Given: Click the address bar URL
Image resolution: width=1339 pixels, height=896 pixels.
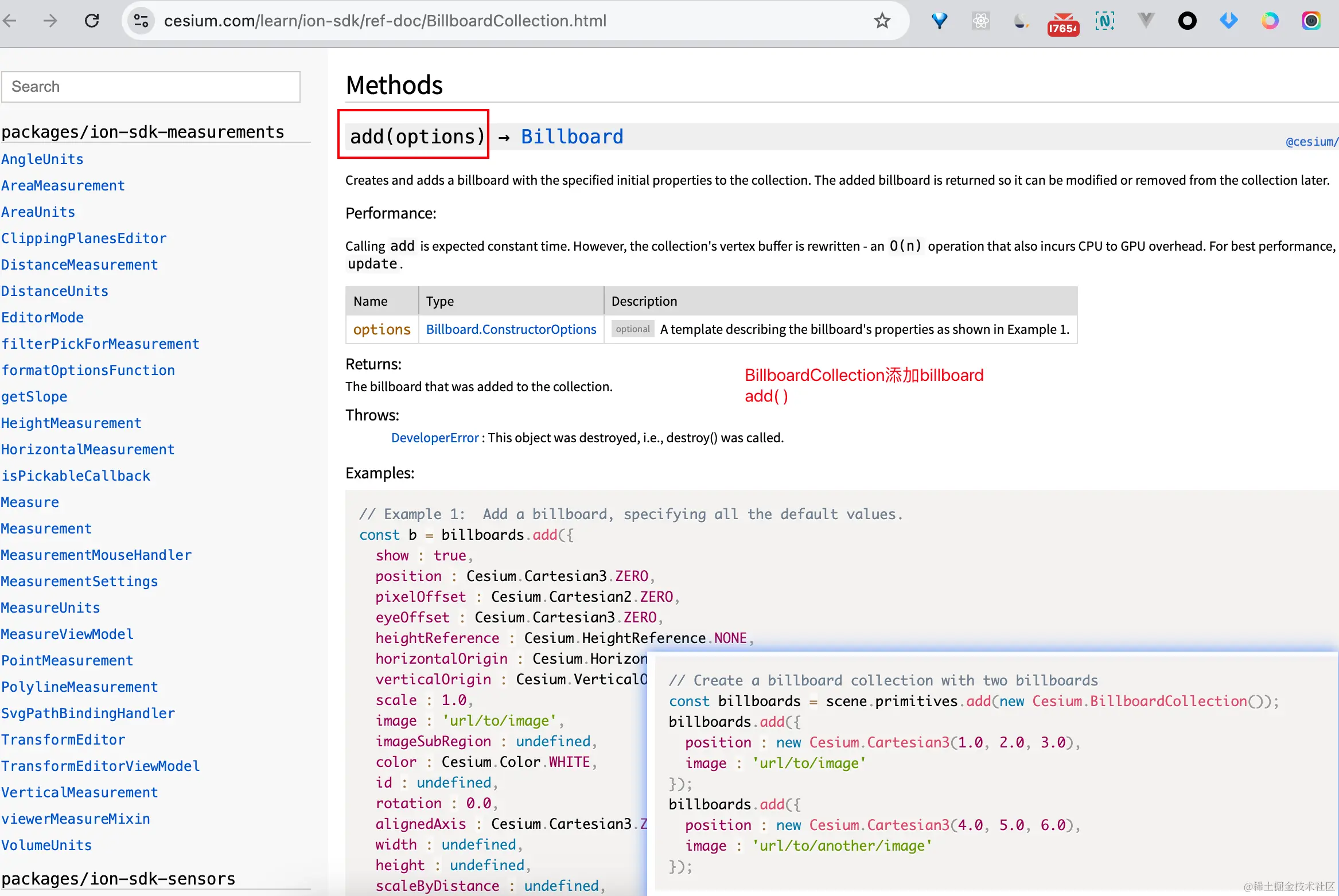Looking at the screenshot, I should (384, 21).
